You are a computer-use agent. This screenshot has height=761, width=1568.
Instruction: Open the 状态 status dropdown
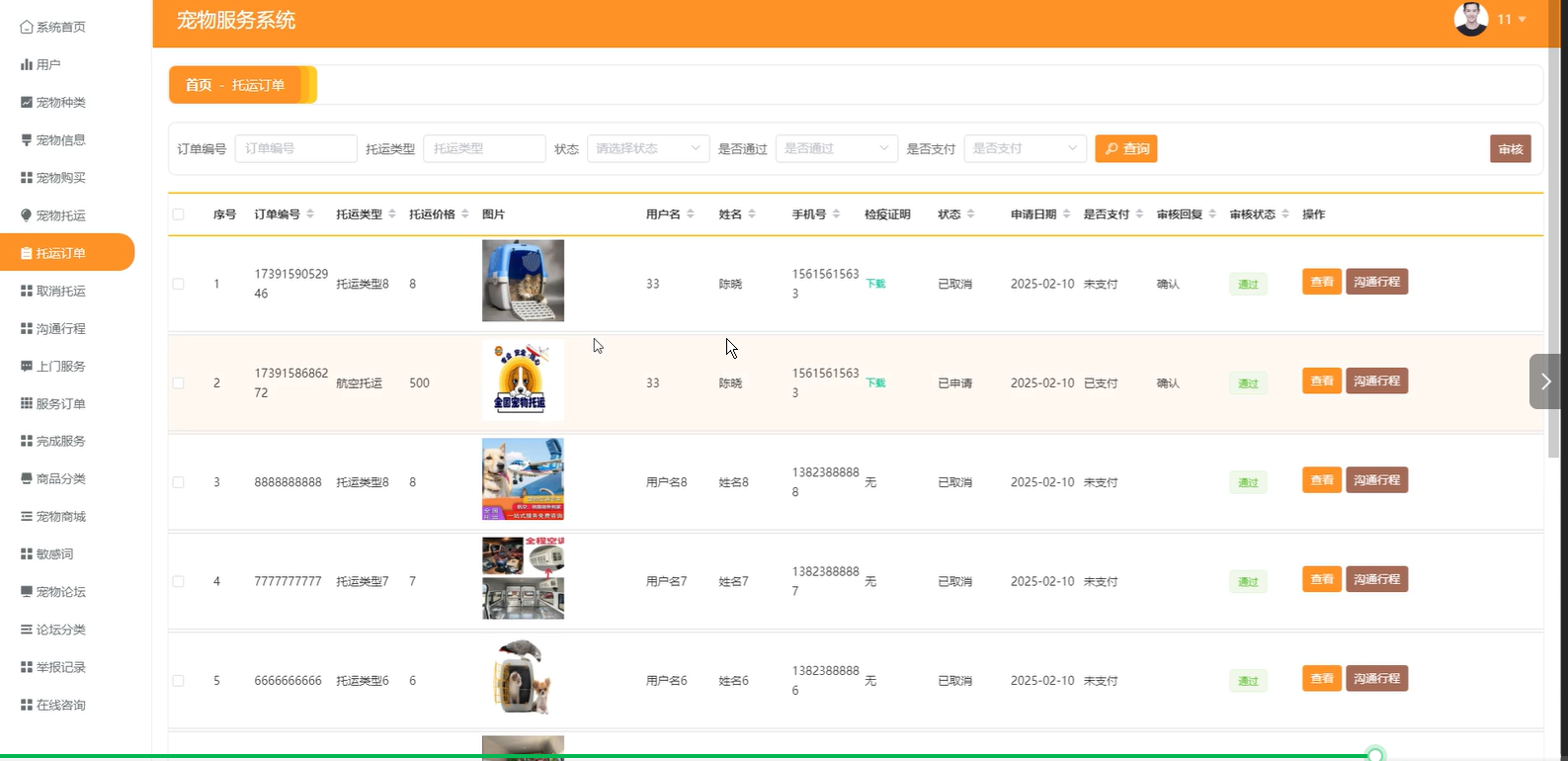[648, 148]
